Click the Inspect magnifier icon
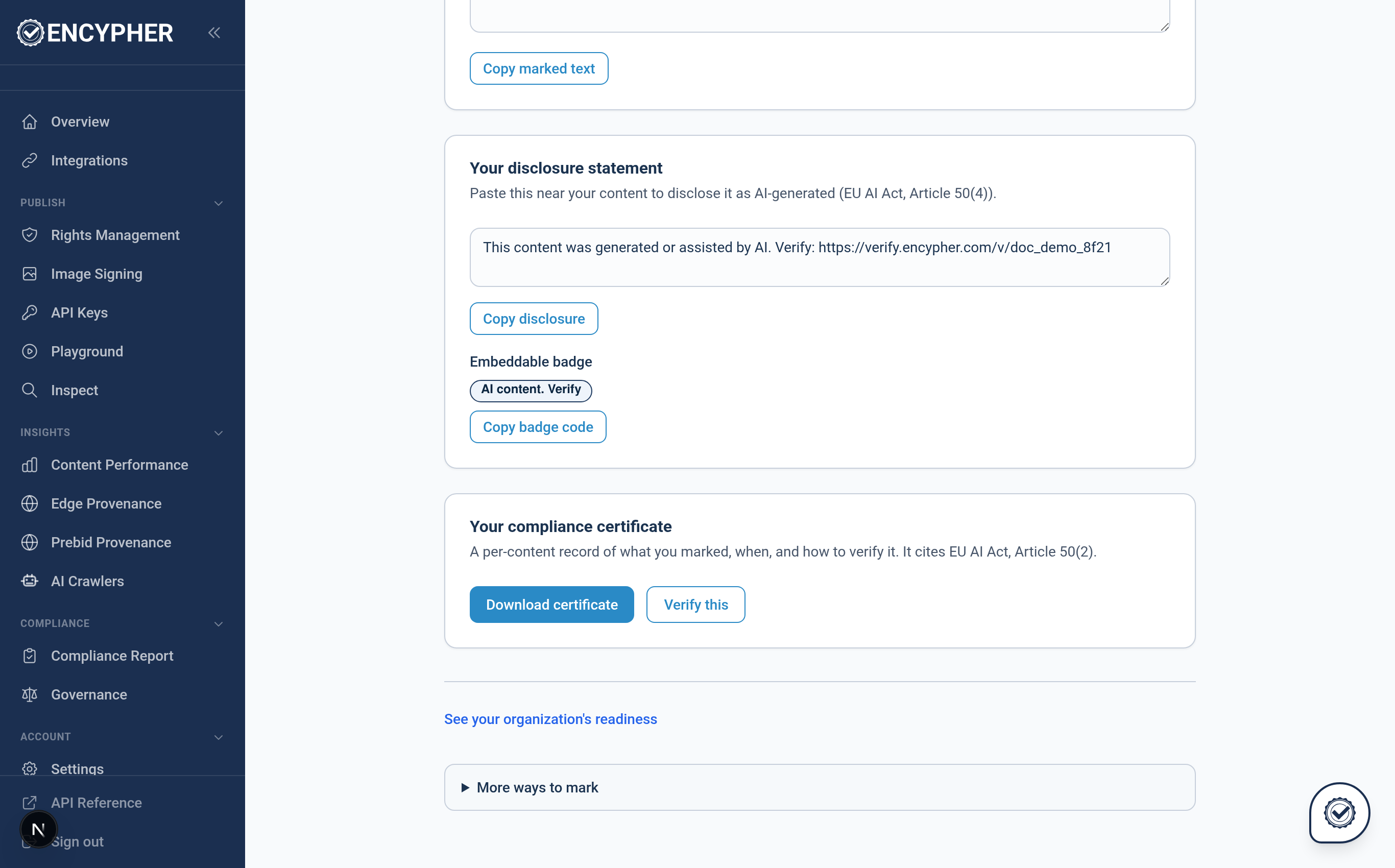 pos(30,390)
